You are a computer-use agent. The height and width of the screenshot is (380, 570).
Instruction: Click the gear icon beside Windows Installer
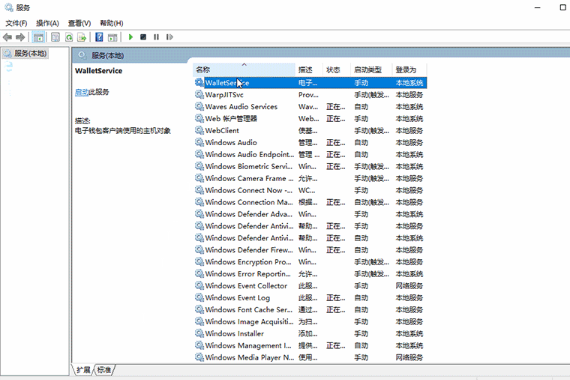pos(199,333)
